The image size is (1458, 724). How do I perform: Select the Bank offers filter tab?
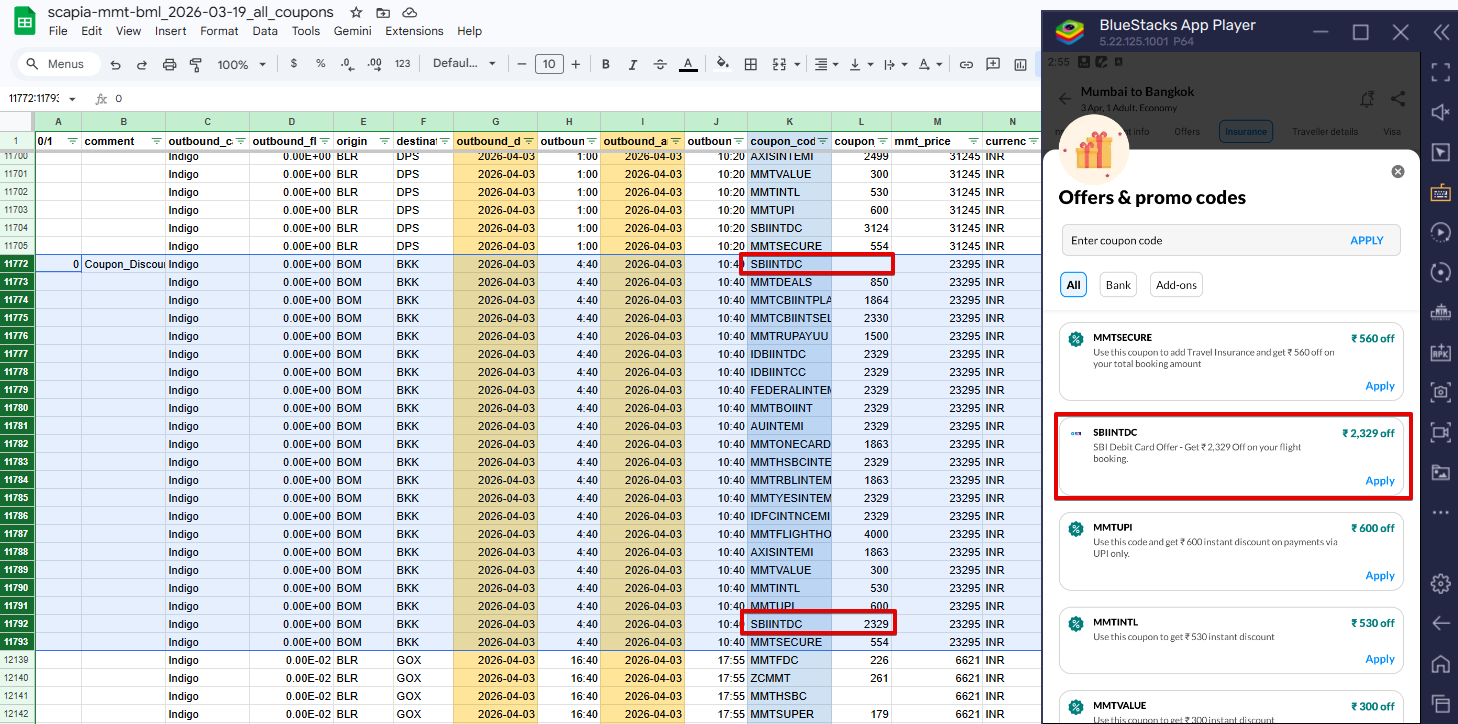pyautogui.click(x=1118, y=285)
